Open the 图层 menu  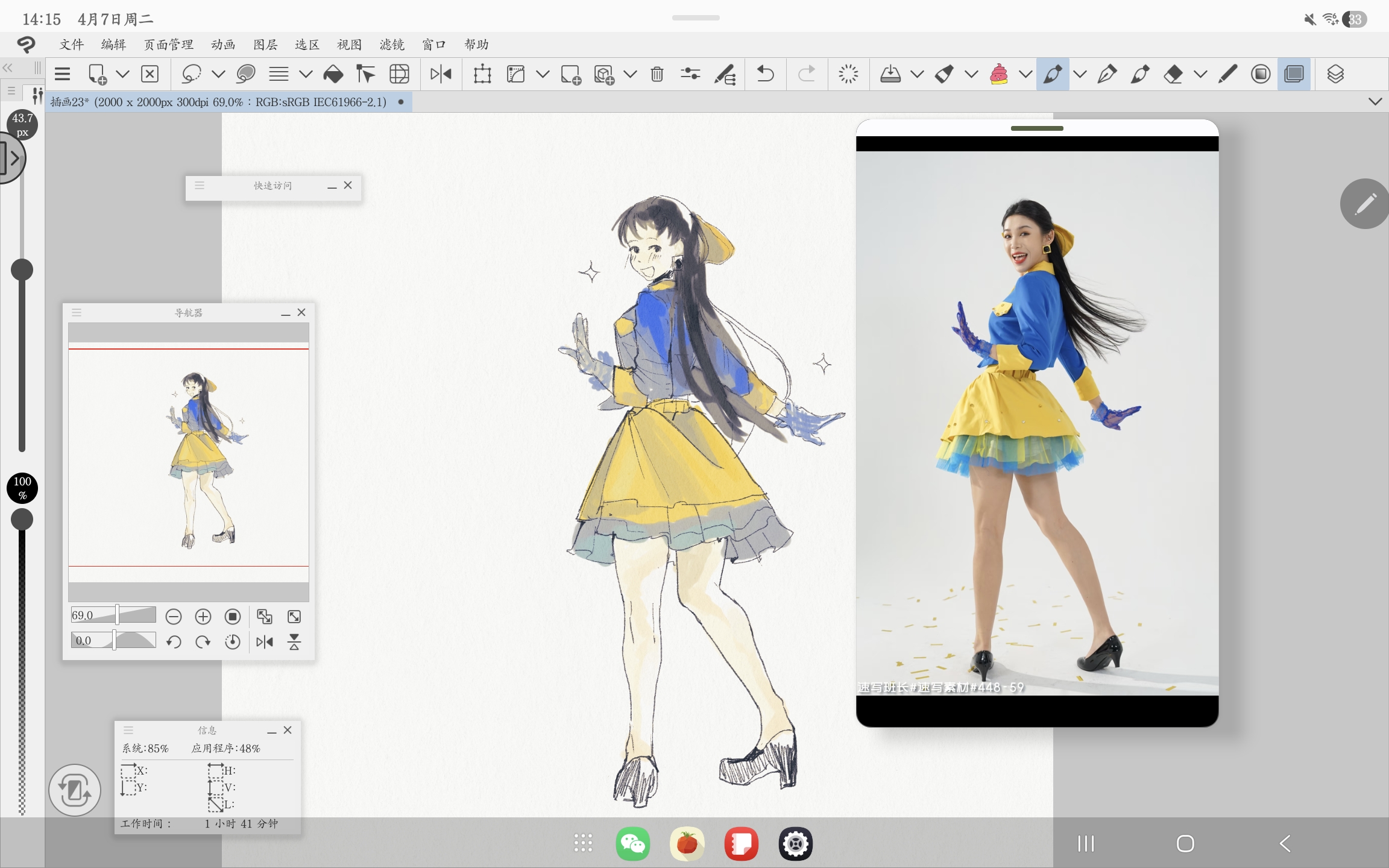[265, 45]
